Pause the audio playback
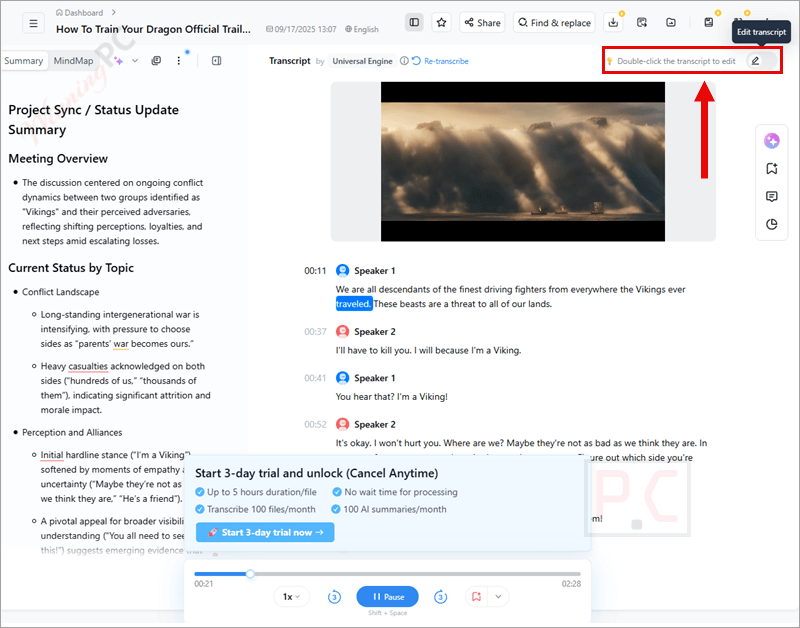This screenshot has width=800, height=628. point(387,596)
